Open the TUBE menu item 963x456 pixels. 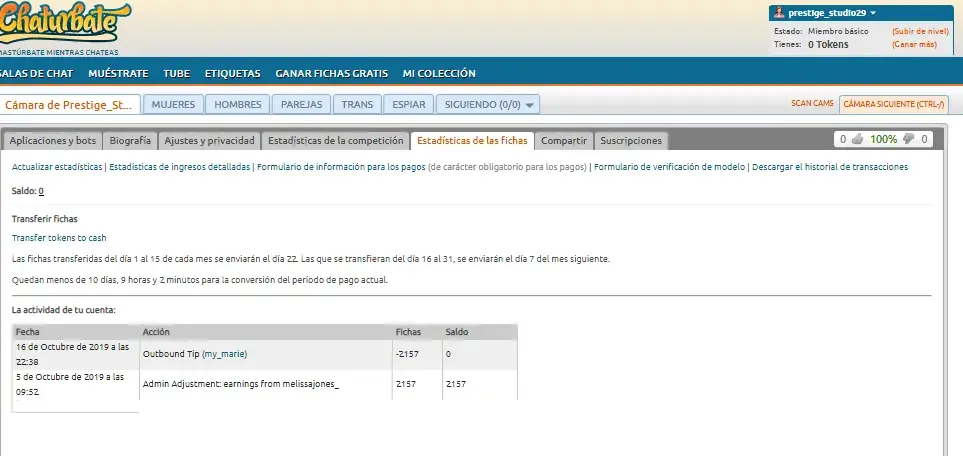coord(177,74)
